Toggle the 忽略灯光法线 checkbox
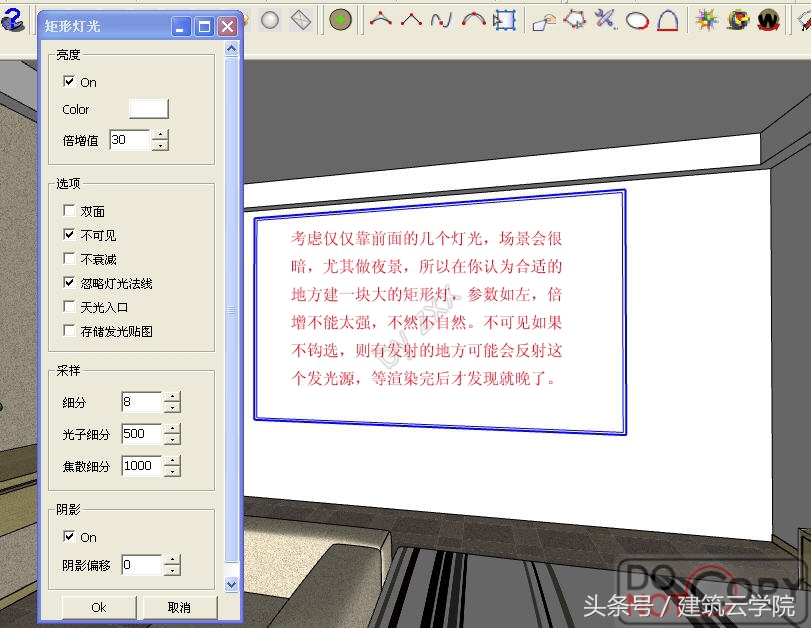Viewport: 811px width, 628px height. (x=69, y=283)
